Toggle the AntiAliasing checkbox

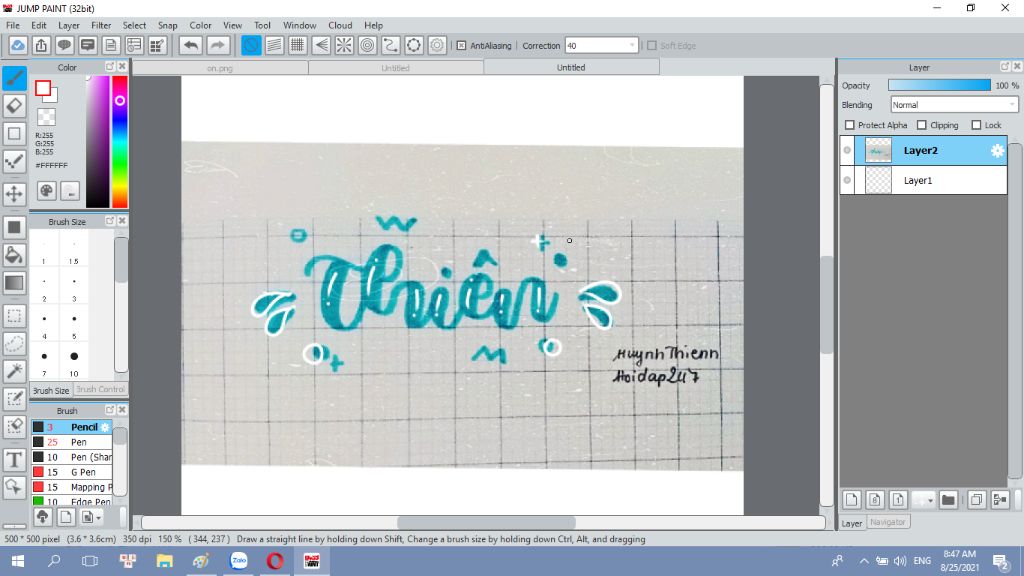(461, 46)
